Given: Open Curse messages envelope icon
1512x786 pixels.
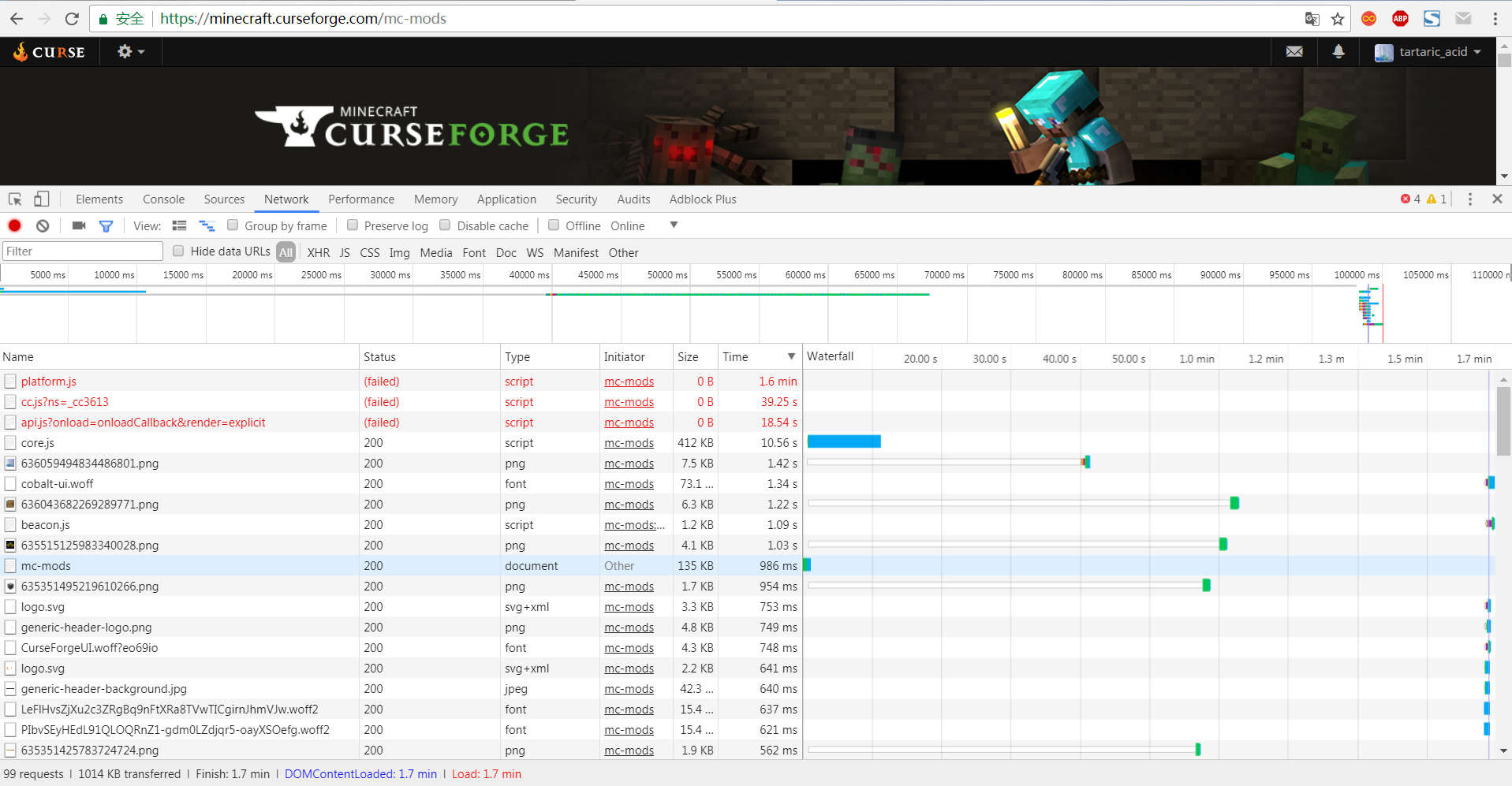Looking at the screenshot, I should pos(1294,52).
